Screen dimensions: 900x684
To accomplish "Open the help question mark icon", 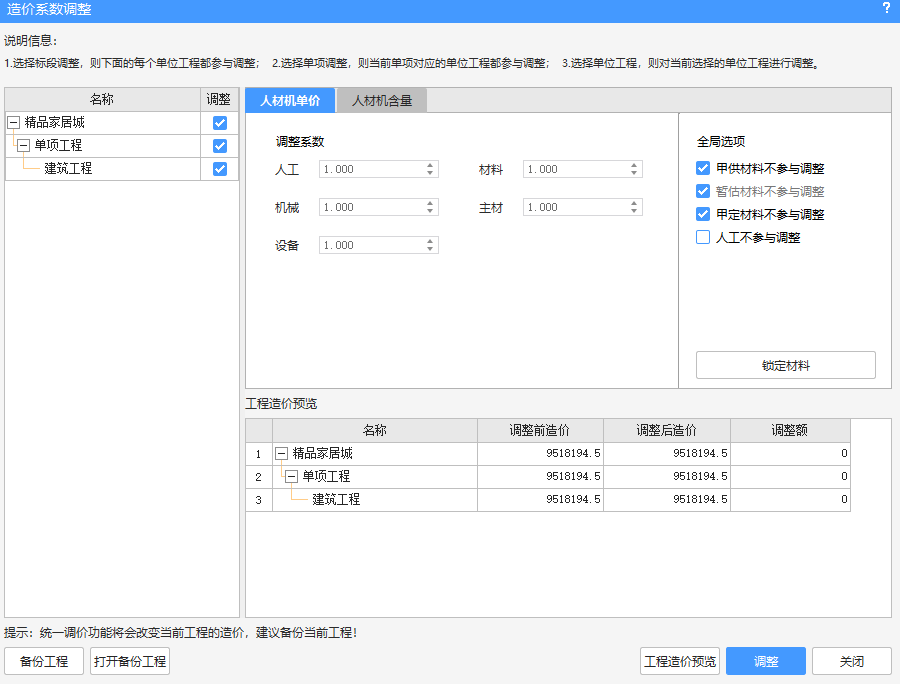I will 886,8.
